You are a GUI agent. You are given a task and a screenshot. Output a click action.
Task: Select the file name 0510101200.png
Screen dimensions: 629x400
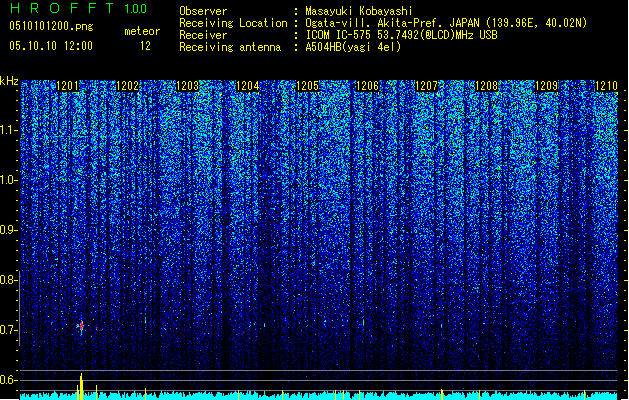pyautogui.click(x=51, y=26)
